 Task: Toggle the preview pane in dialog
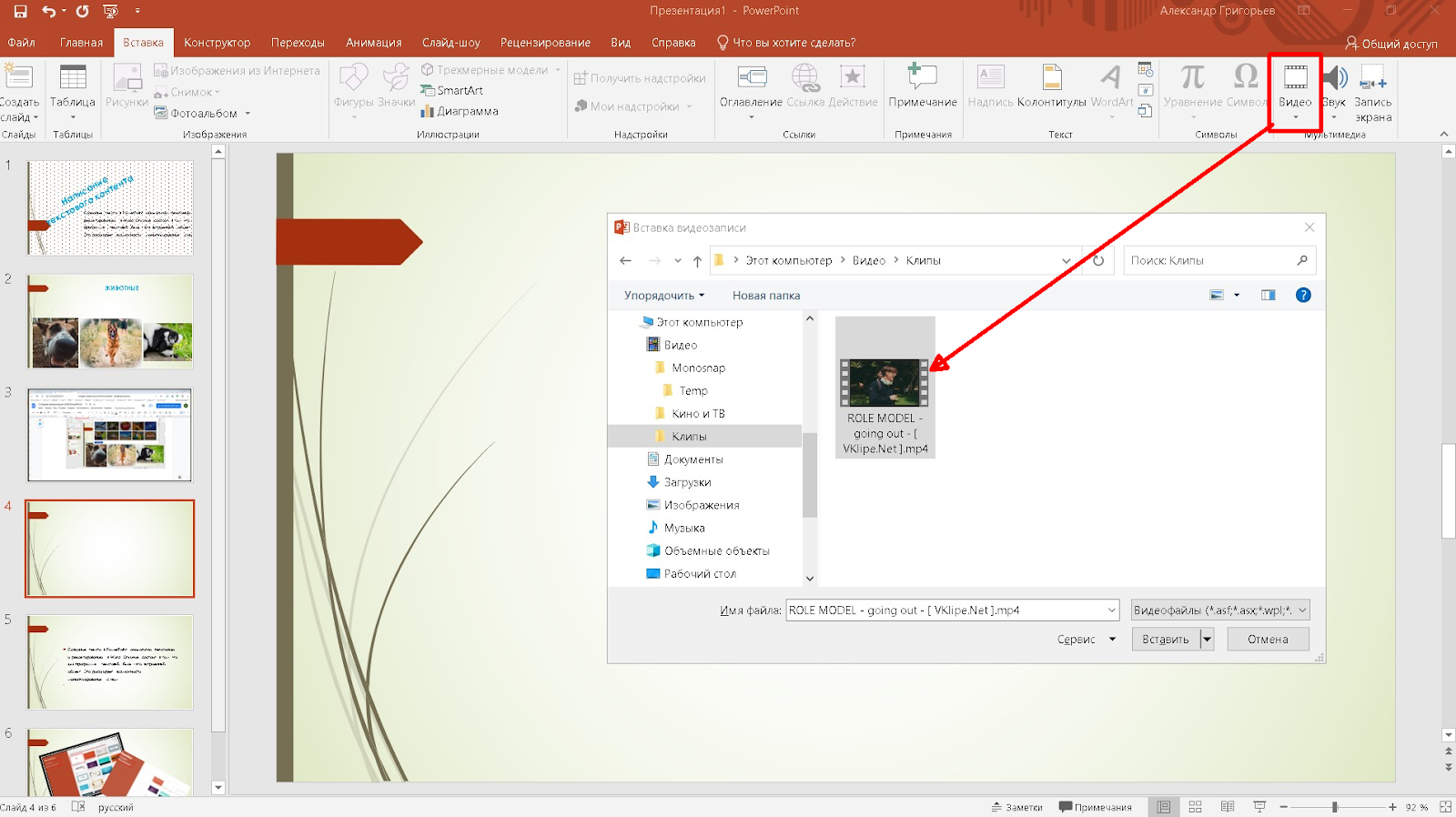1268,296
